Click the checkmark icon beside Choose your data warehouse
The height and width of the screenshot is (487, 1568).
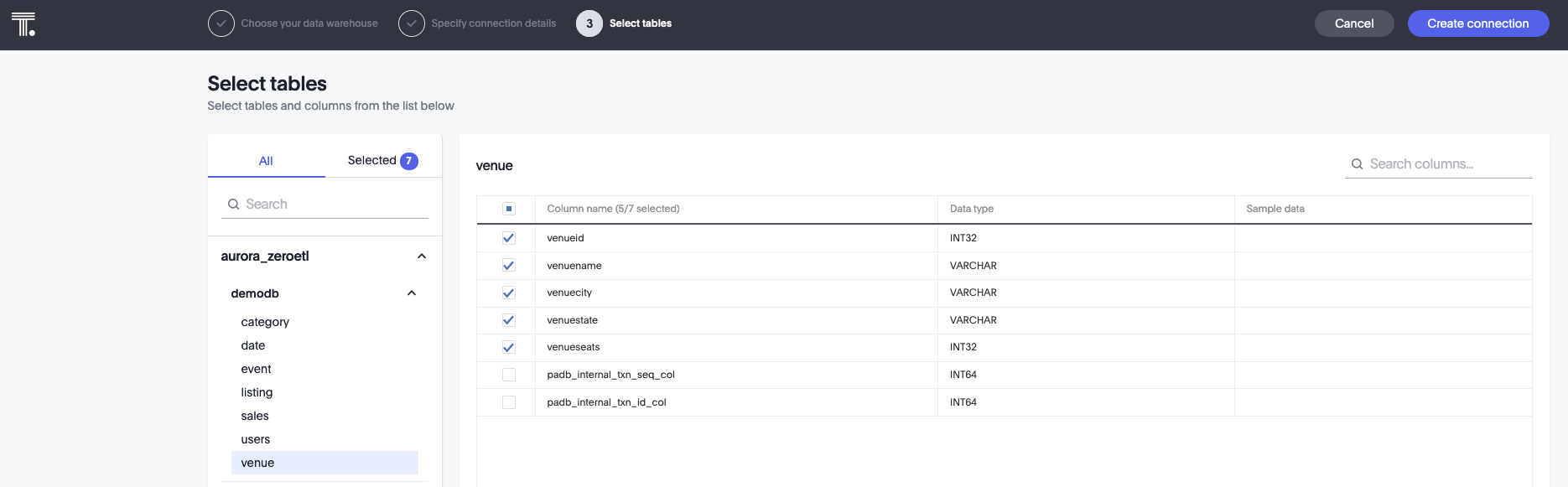pyautogui.click(x=221, y=23)
